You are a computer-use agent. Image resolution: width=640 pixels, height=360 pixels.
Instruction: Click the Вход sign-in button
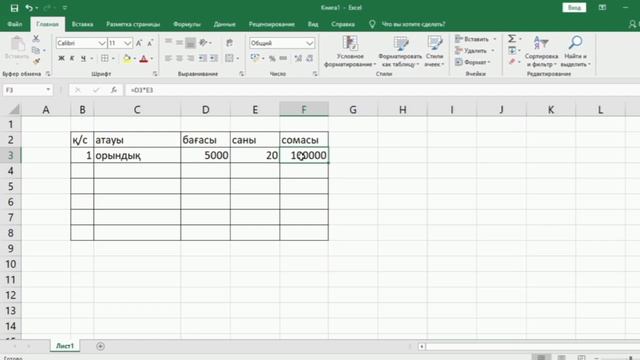574,8
